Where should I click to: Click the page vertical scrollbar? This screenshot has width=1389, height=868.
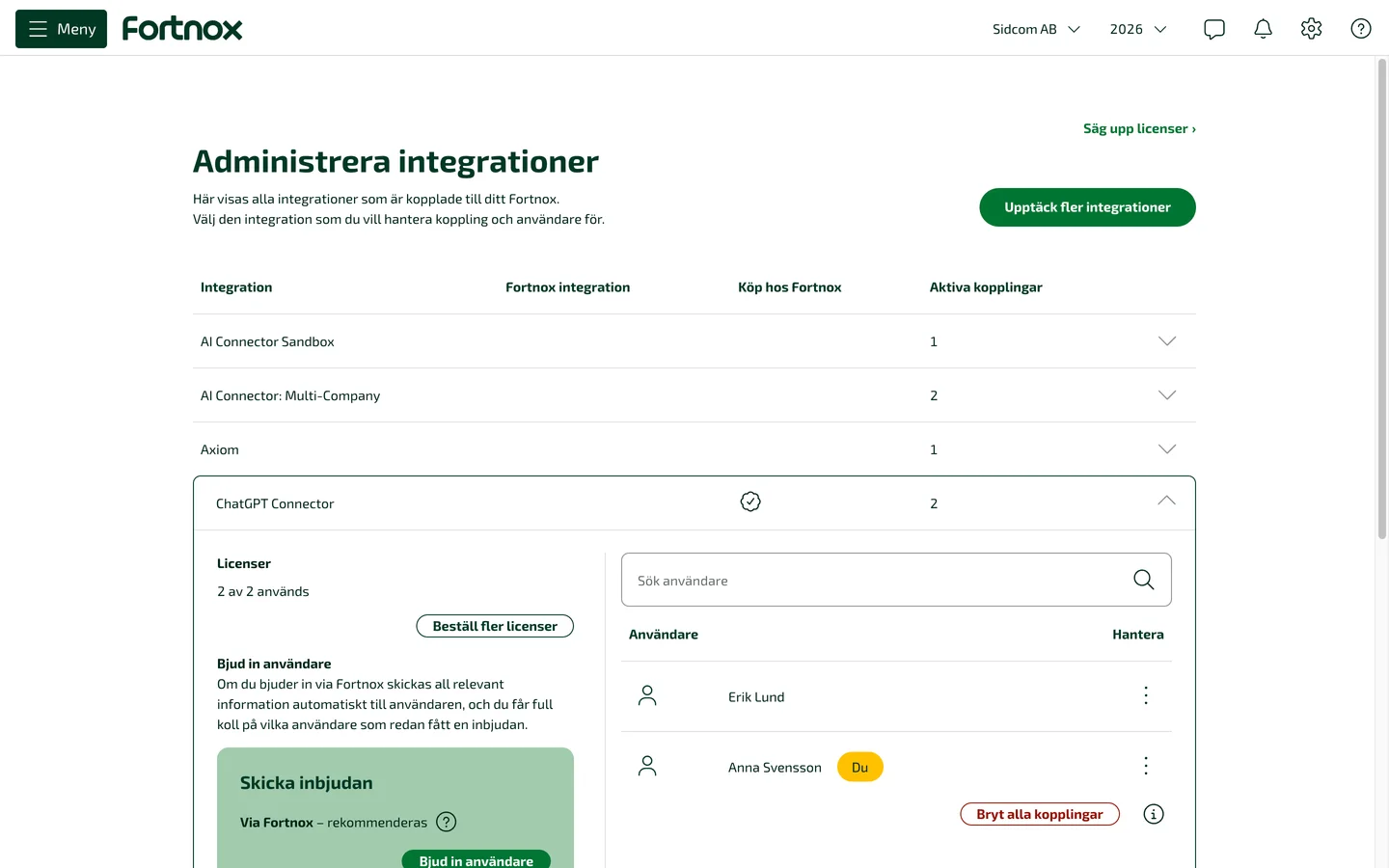[x=1381, y=299]
